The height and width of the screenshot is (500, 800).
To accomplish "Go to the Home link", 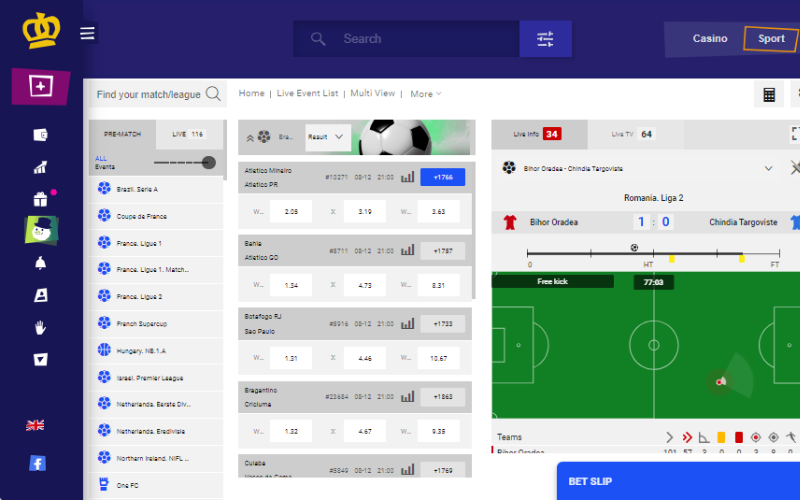I will pyautogui.click(x=252, y=93).
